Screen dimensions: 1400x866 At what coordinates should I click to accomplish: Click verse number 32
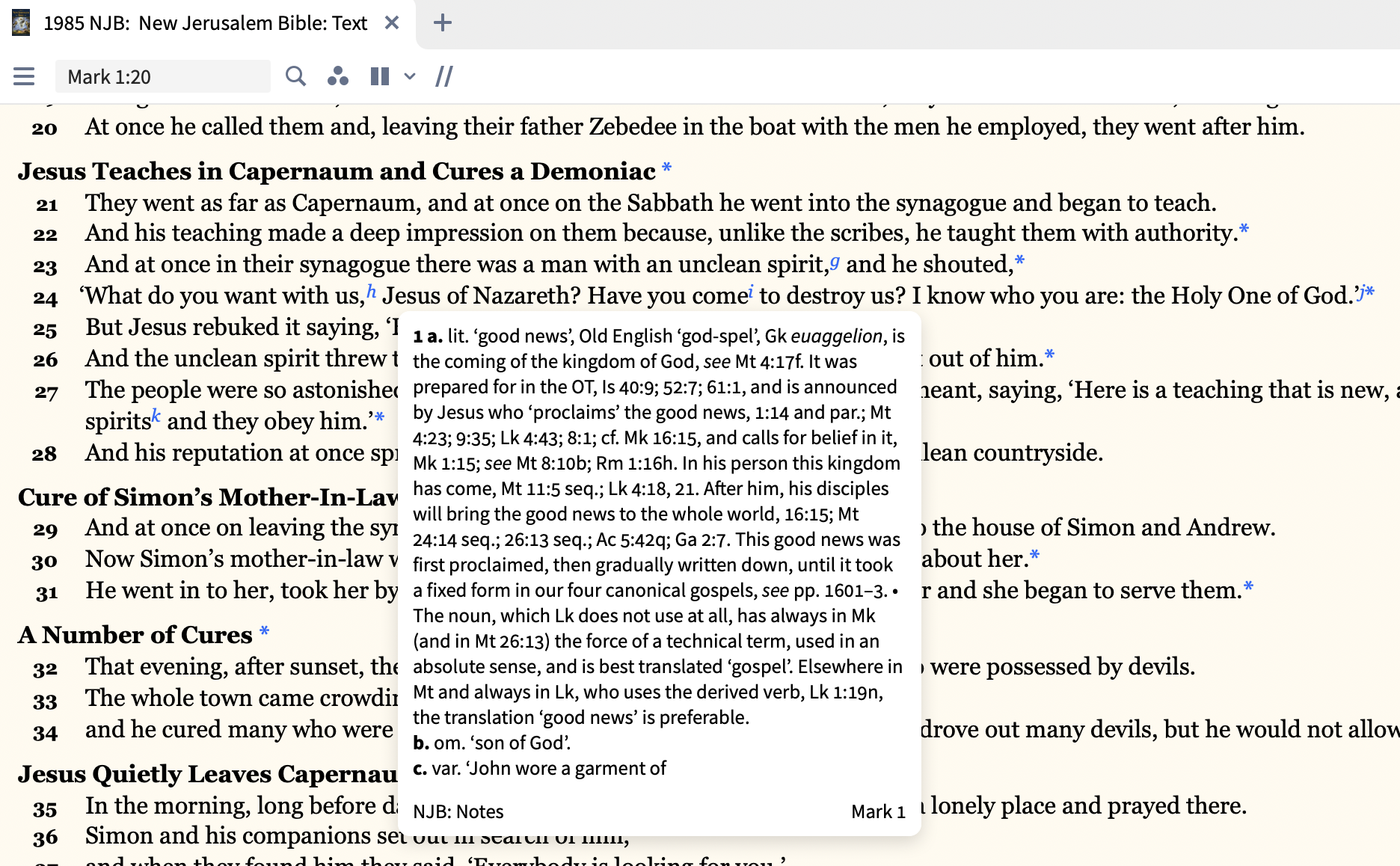[x=45, y=669]
